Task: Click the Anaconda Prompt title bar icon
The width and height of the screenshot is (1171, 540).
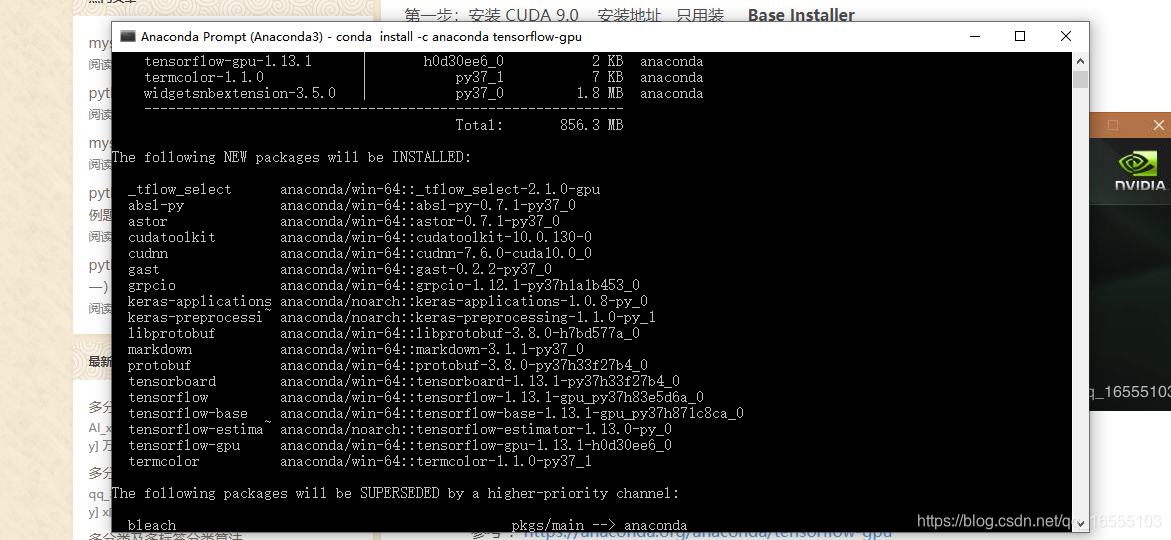Action: 128,37
